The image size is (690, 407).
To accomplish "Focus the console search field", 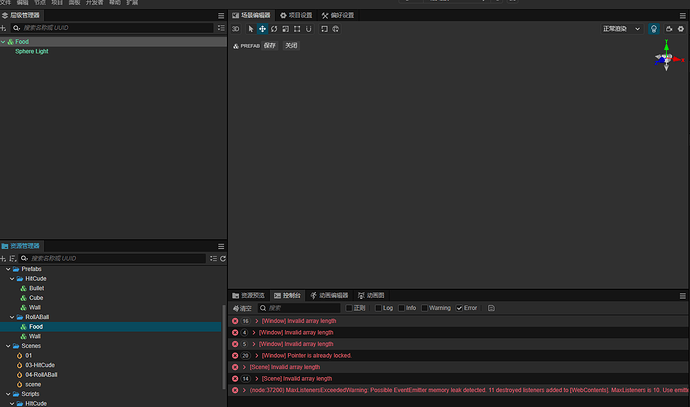I will pyautogui.click(x=299, y=308).
